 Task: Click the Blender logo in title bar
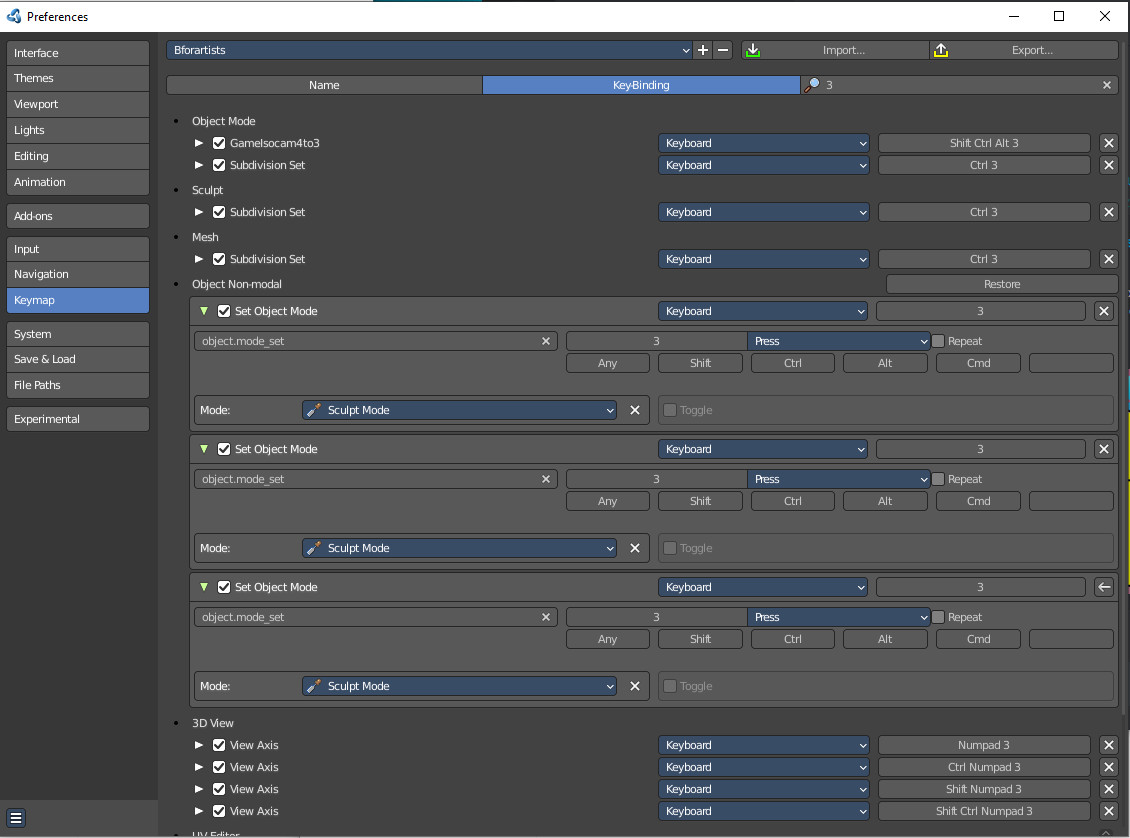(14, 16)
